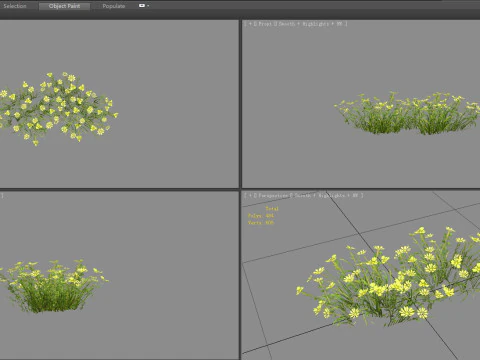This screenshot has width=480, height=360.
Task: Open the Populate ribbon tab
Action: (x=114, y=6)
